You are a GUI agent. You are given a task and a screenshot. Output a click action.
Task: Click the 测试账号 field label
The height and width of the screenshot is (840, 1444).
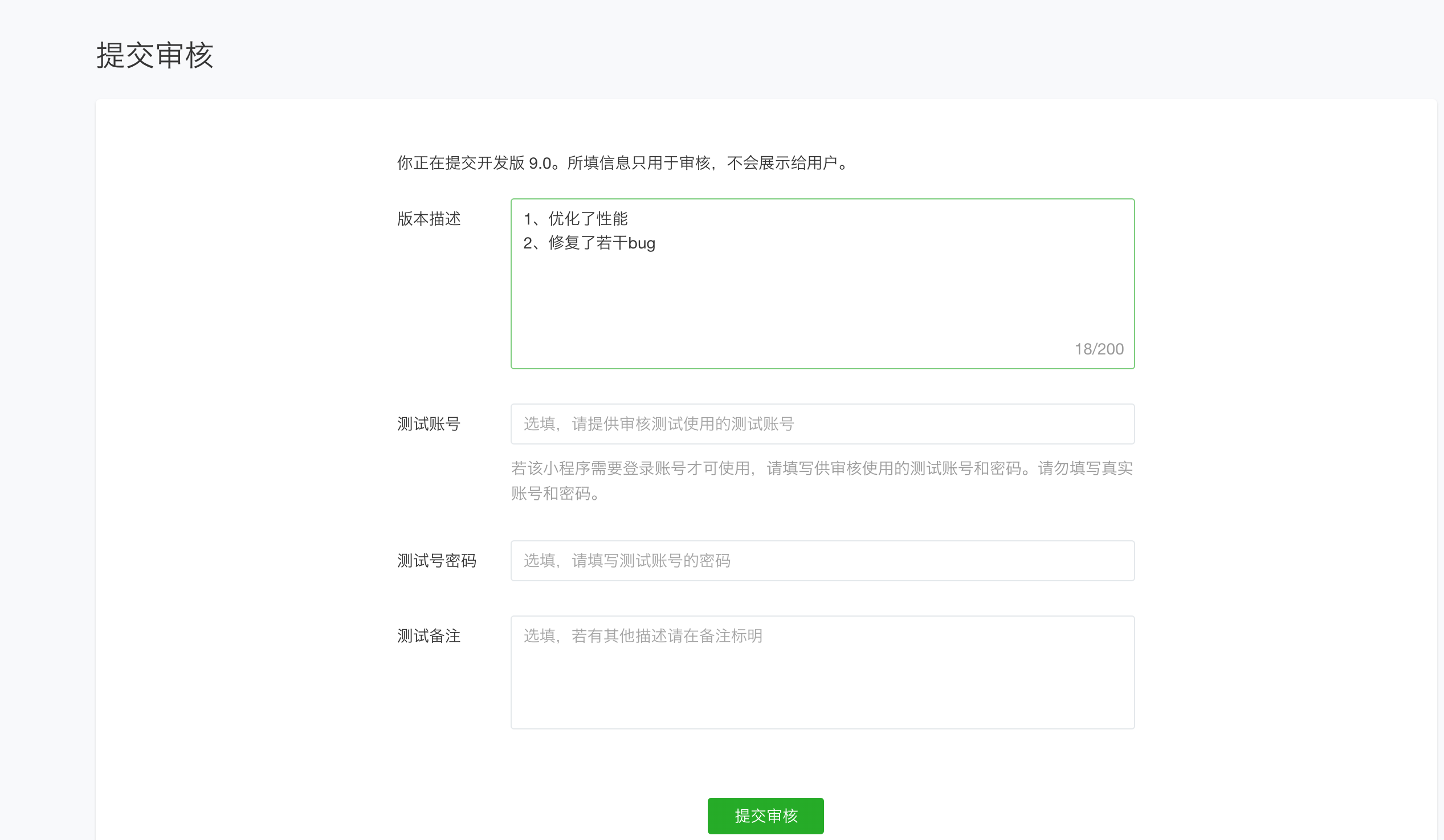pyautogui.click(x=430, y=424)
